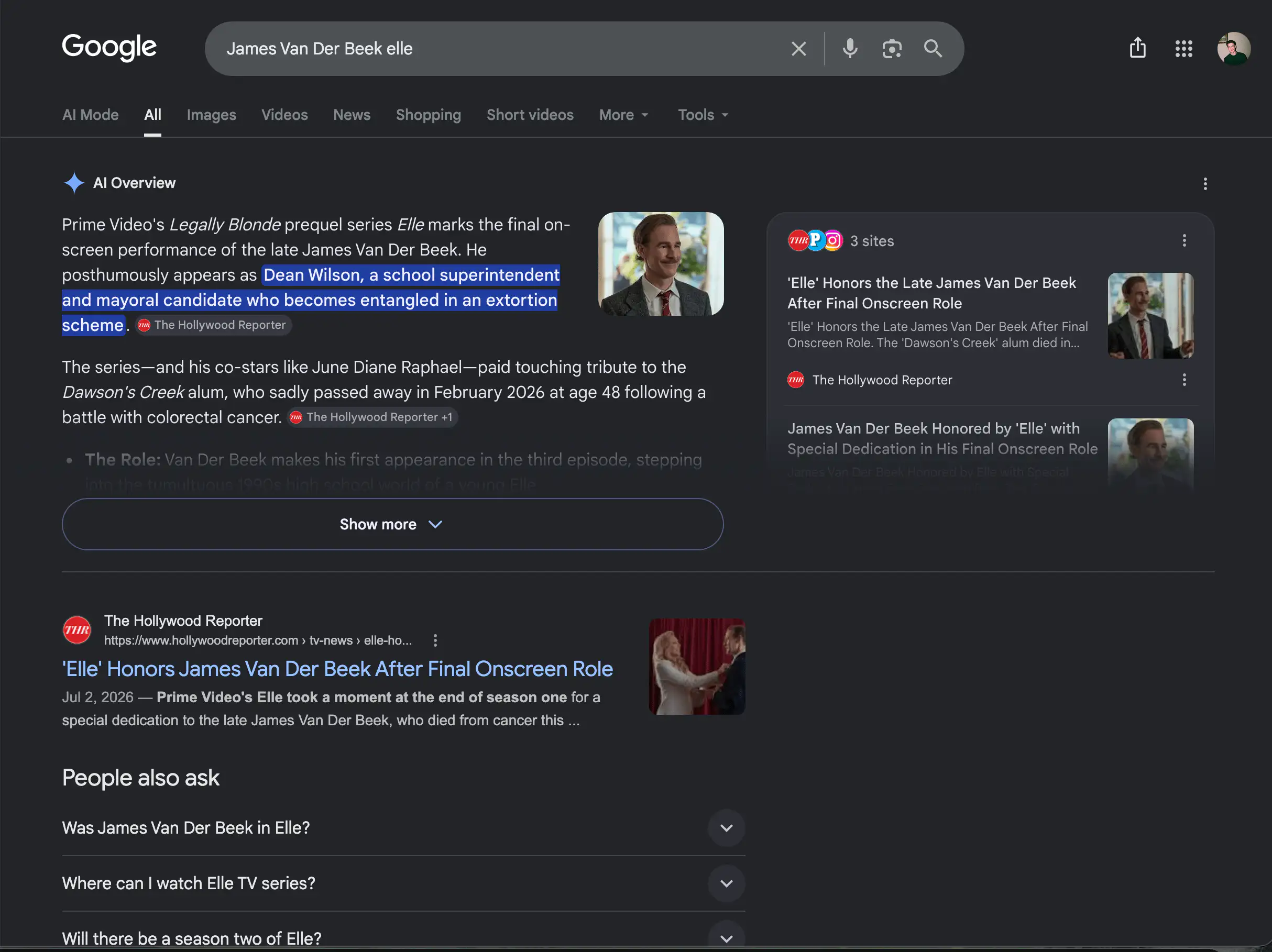Open sidebar article ''Elle' Honors the Late James Van Der Beek'
The height and width of the screenshot is (952, 1272).
point(931,293)
